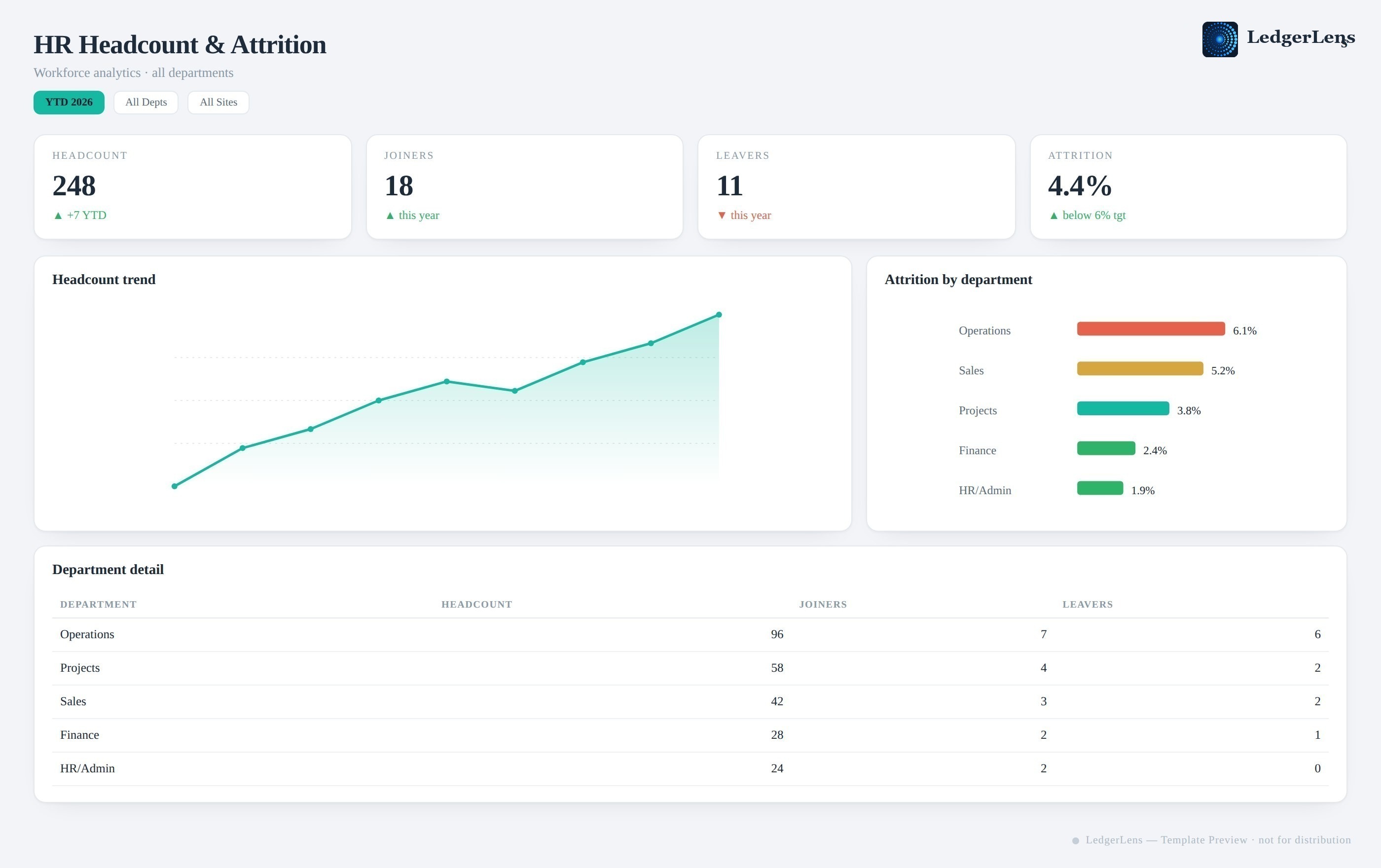Click the 5.2% attrition label

click(1223, 371)
